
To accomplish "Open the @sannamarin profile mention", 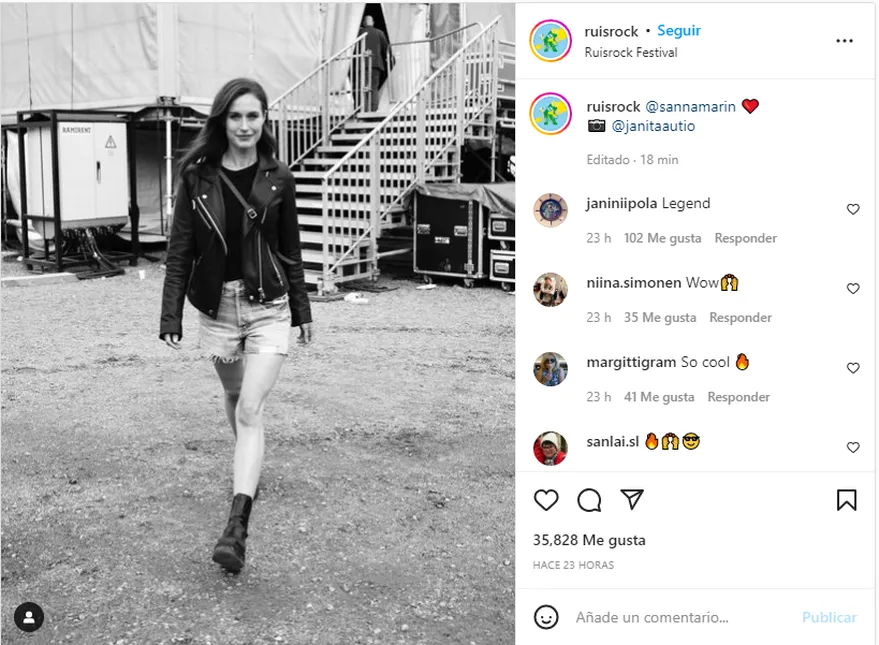I will coord(691,106).
